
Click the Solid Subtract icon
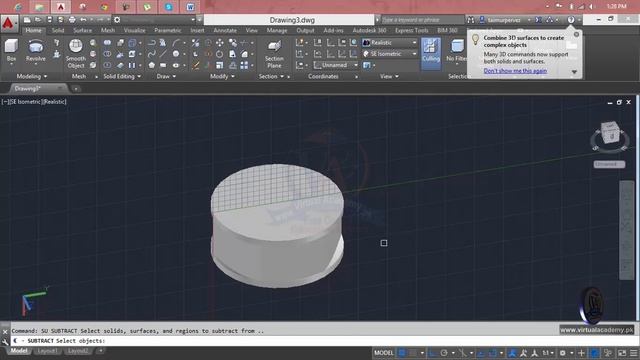coord(107,54)
